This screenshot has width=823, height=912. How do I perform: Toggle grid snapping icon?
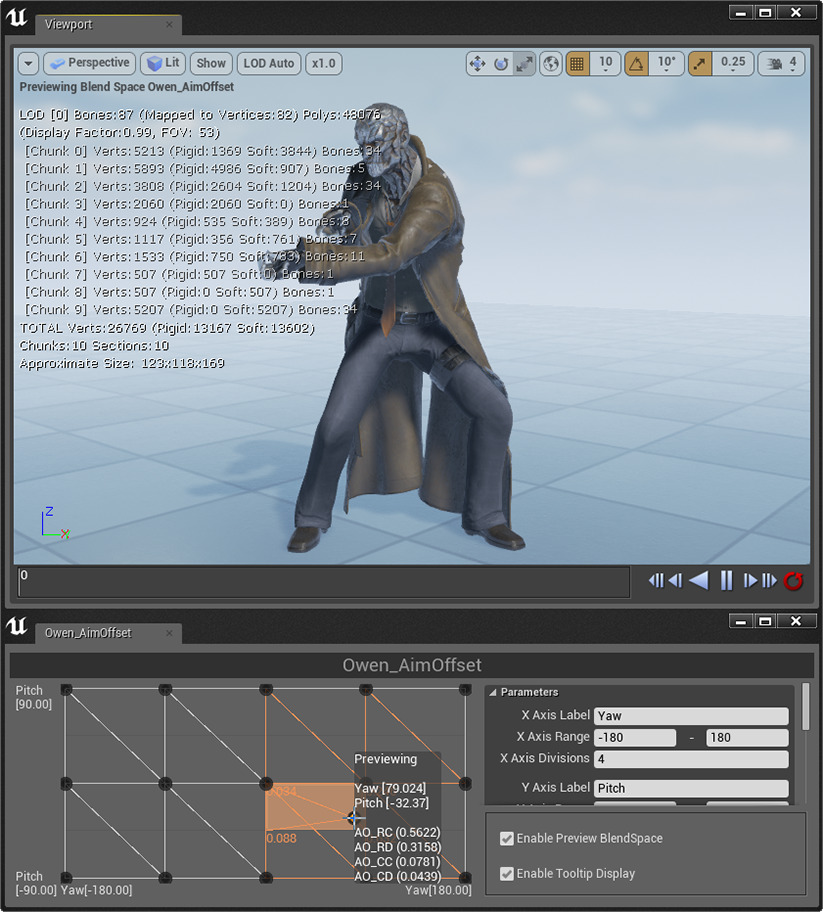pos(577,63)
